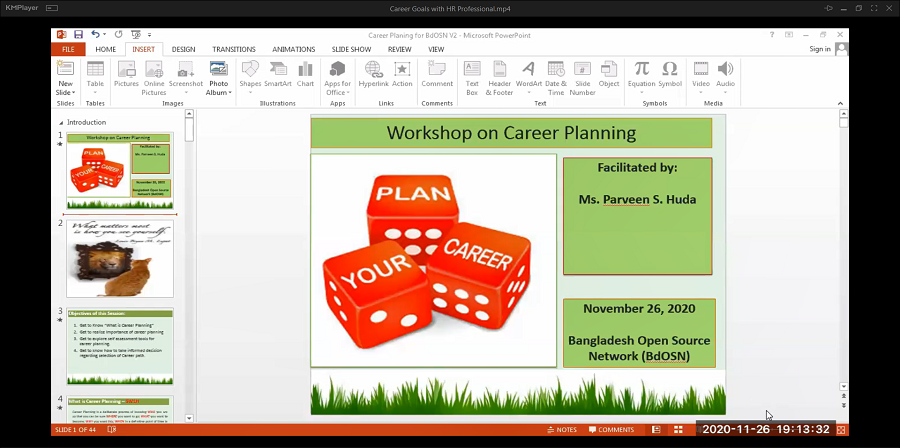This screenshot has width=900, height=448.
Task: Collapse the Introduction section
Action: pos(61,123)
